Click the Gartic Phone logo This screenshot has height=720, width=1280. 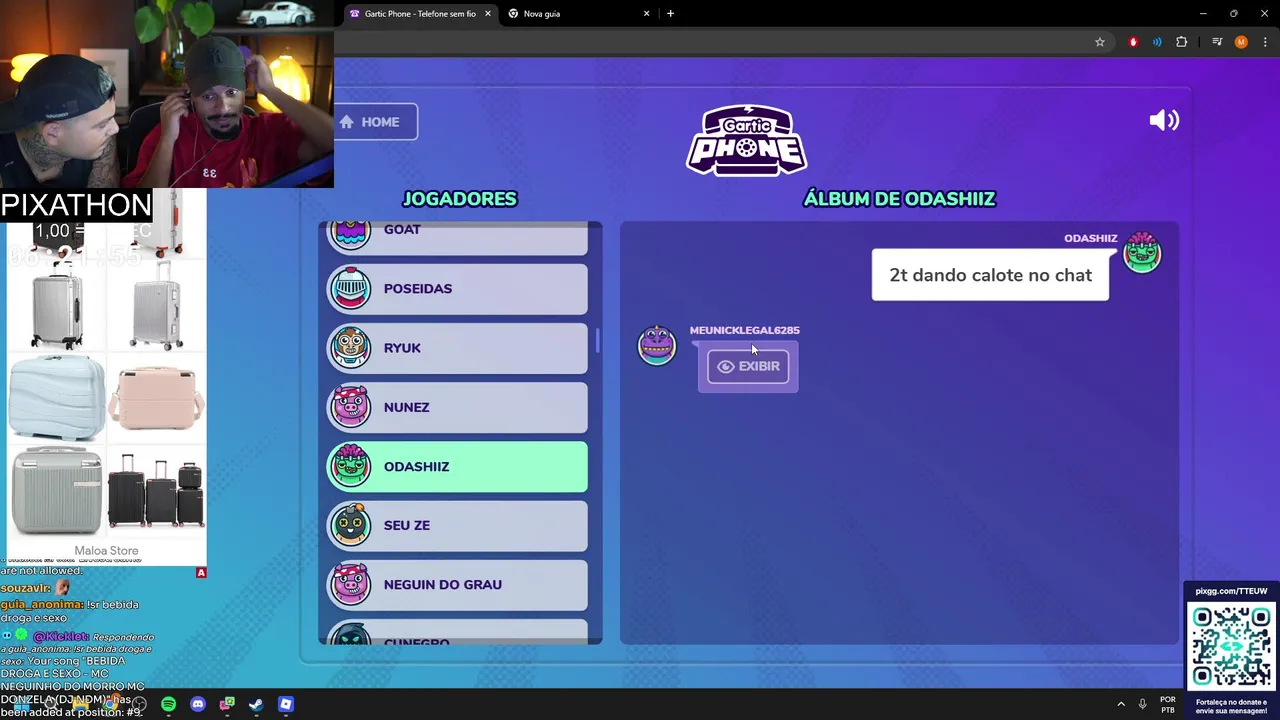click(747, 140)
